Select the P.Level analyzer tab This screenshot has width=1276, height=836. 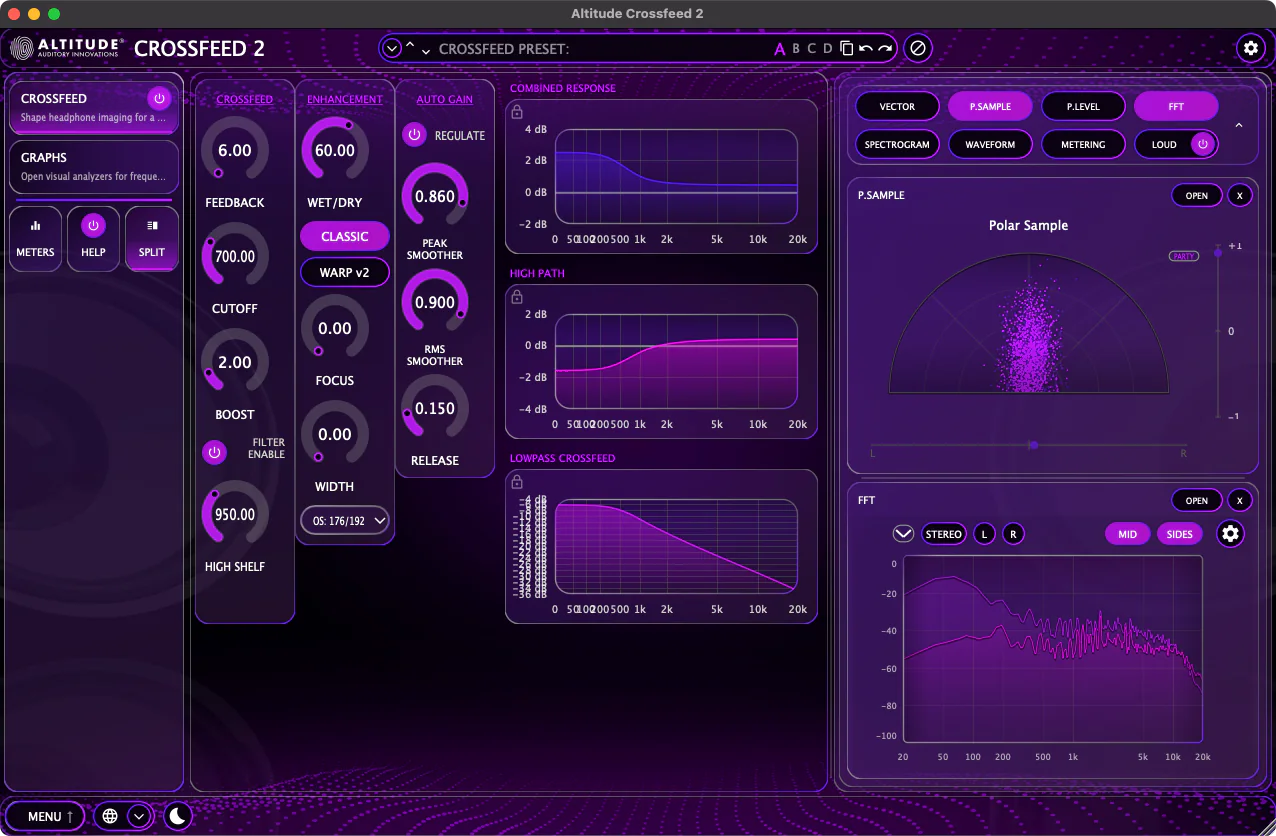coord(1083,106)
